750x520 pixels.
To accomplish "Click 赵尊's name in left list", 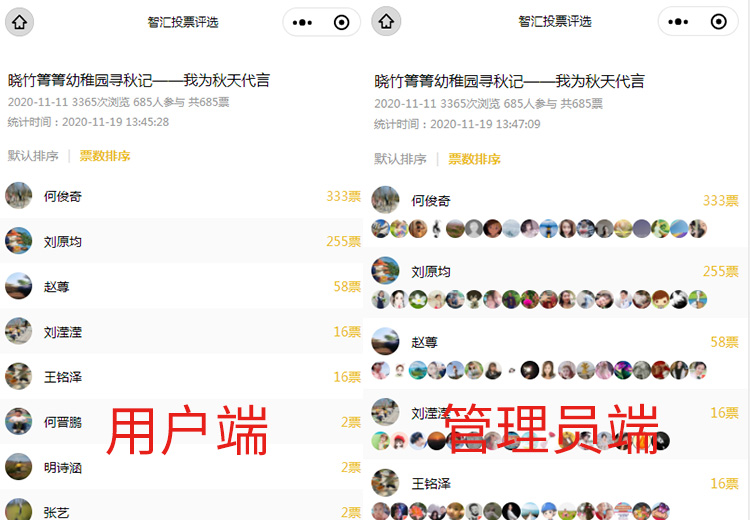I will (56, 287).
